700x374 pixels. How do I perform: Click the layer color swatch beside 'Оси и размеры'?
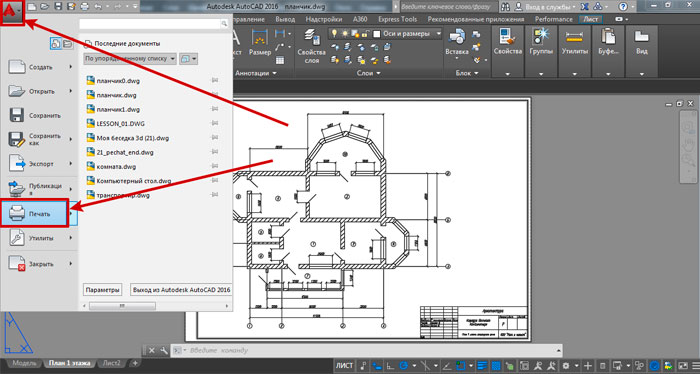377,34
